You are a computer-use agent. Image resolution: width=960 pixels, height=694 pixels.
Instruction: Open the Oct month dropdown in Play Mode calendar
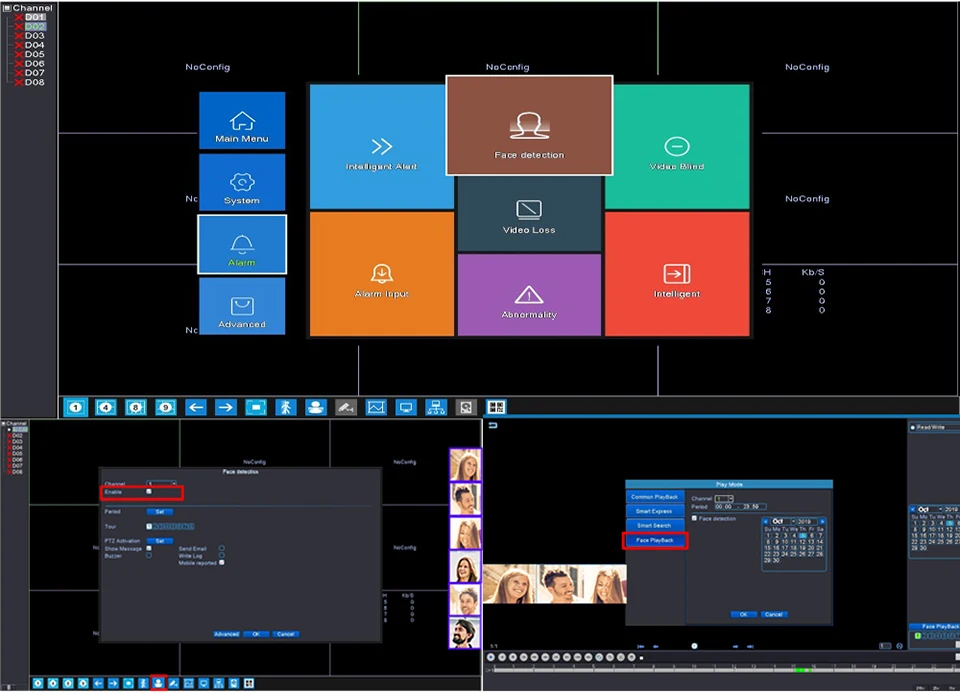click(x=782, y=521)
